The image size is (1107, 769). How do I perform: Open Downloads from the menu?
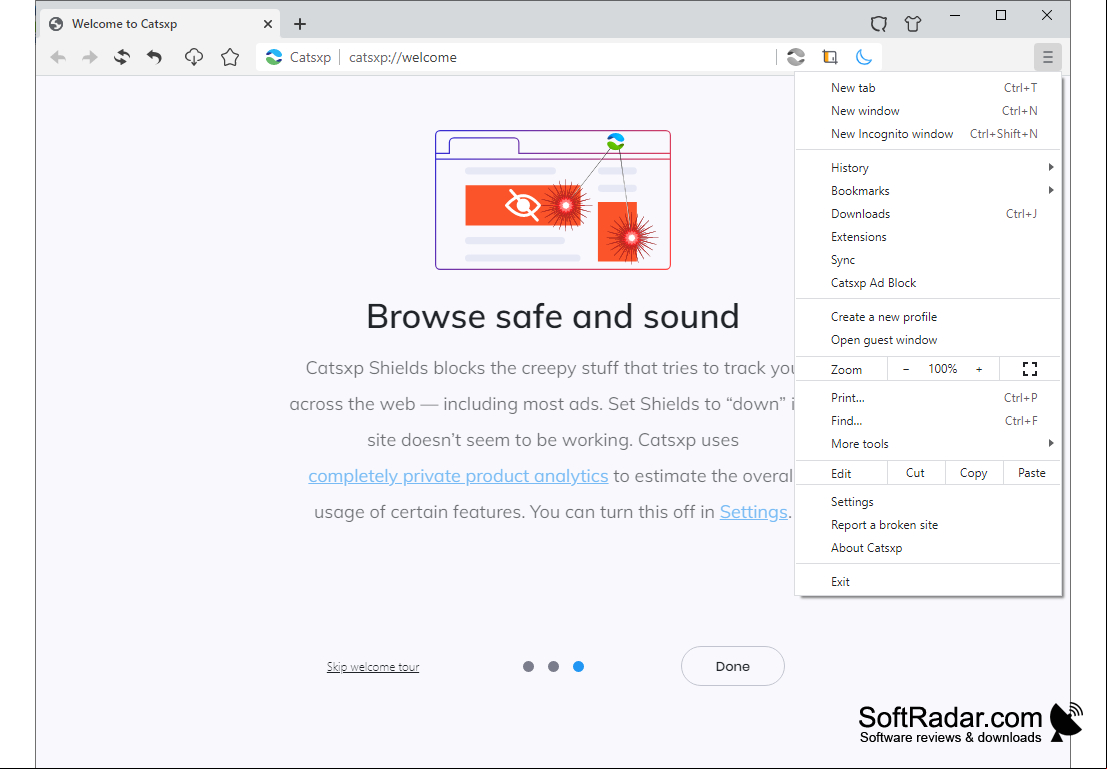click(928, 214)
